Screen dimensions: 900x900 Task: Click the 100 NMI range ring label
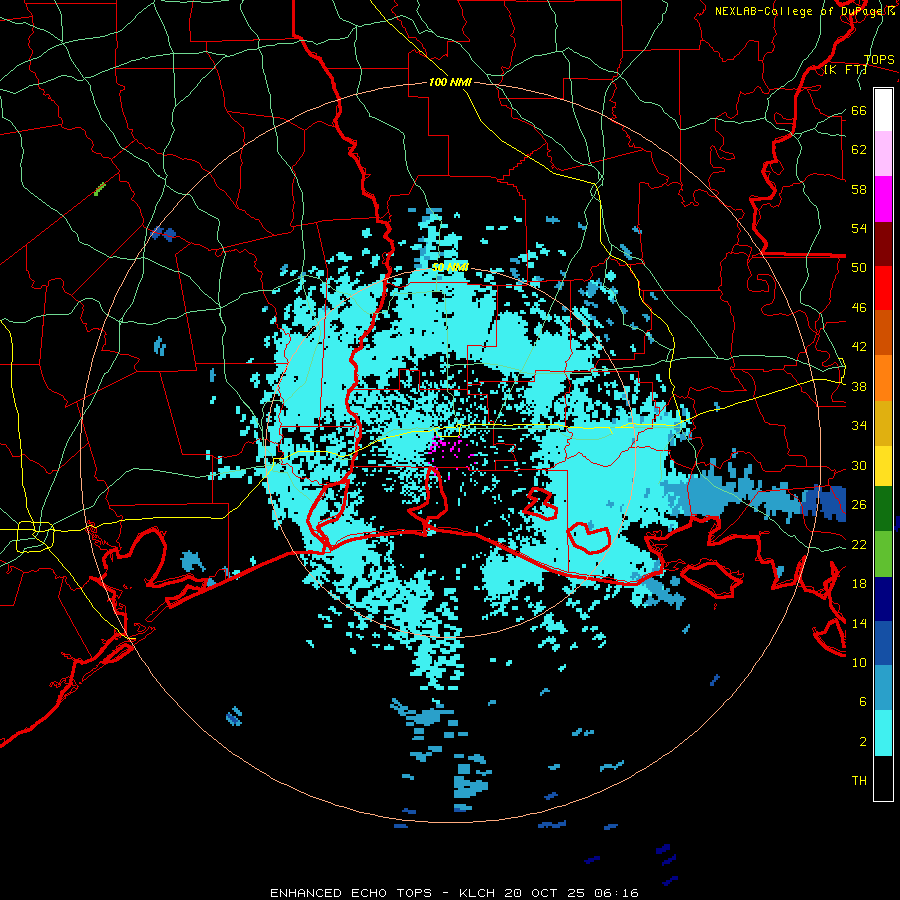pos(450,83)
